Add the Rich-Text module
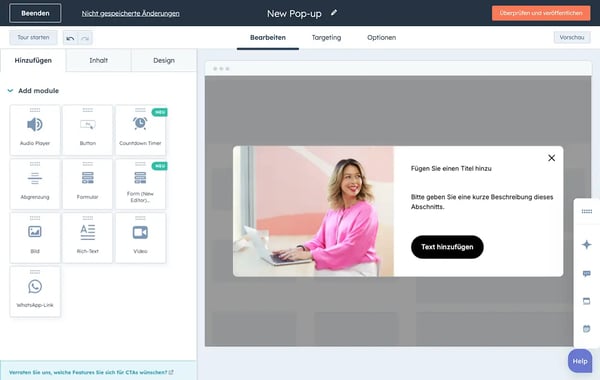 88,238
